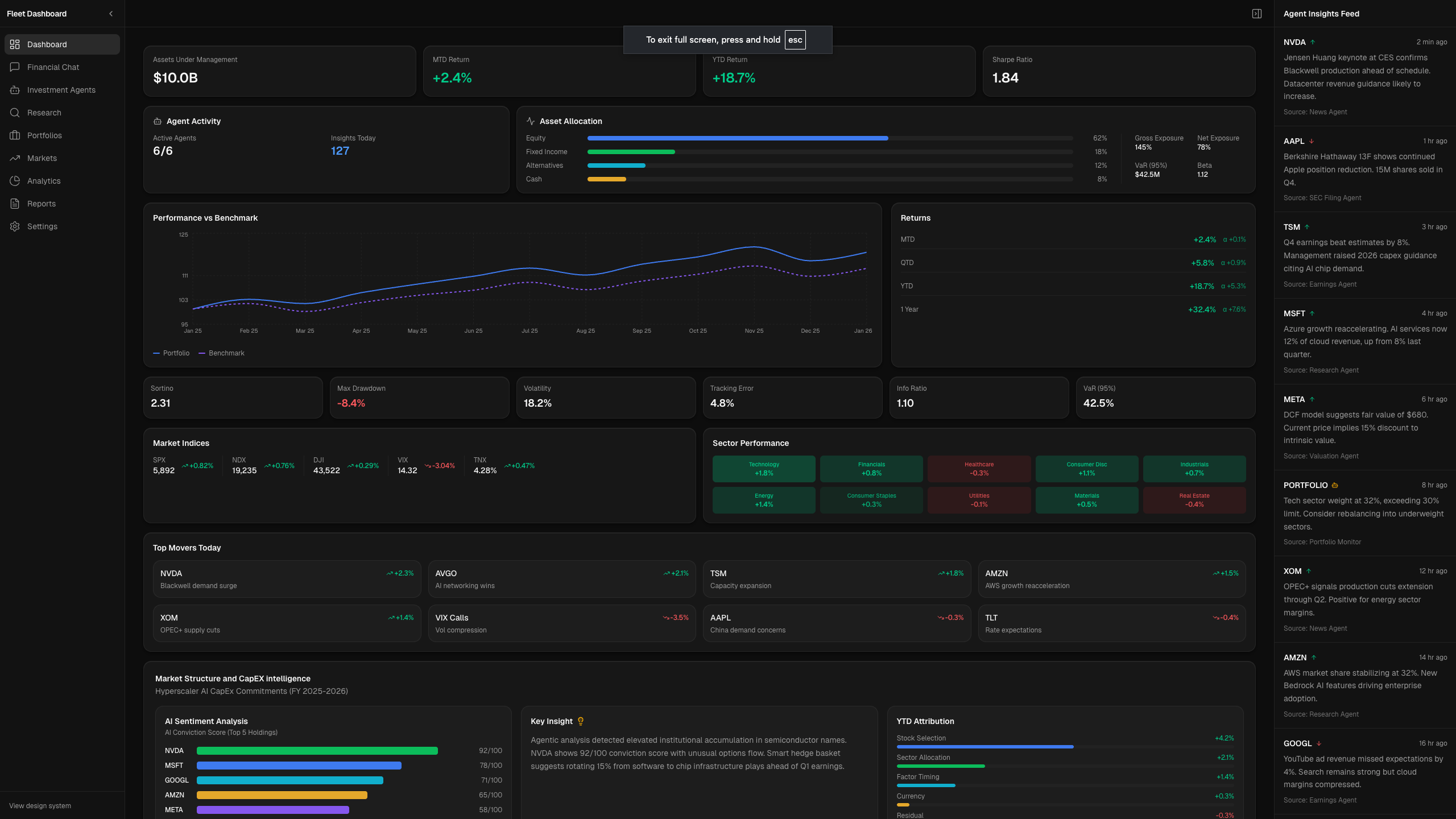Click the Assets Under Management card
Screen dimensions: 1456x819
(x=280, y=71)
